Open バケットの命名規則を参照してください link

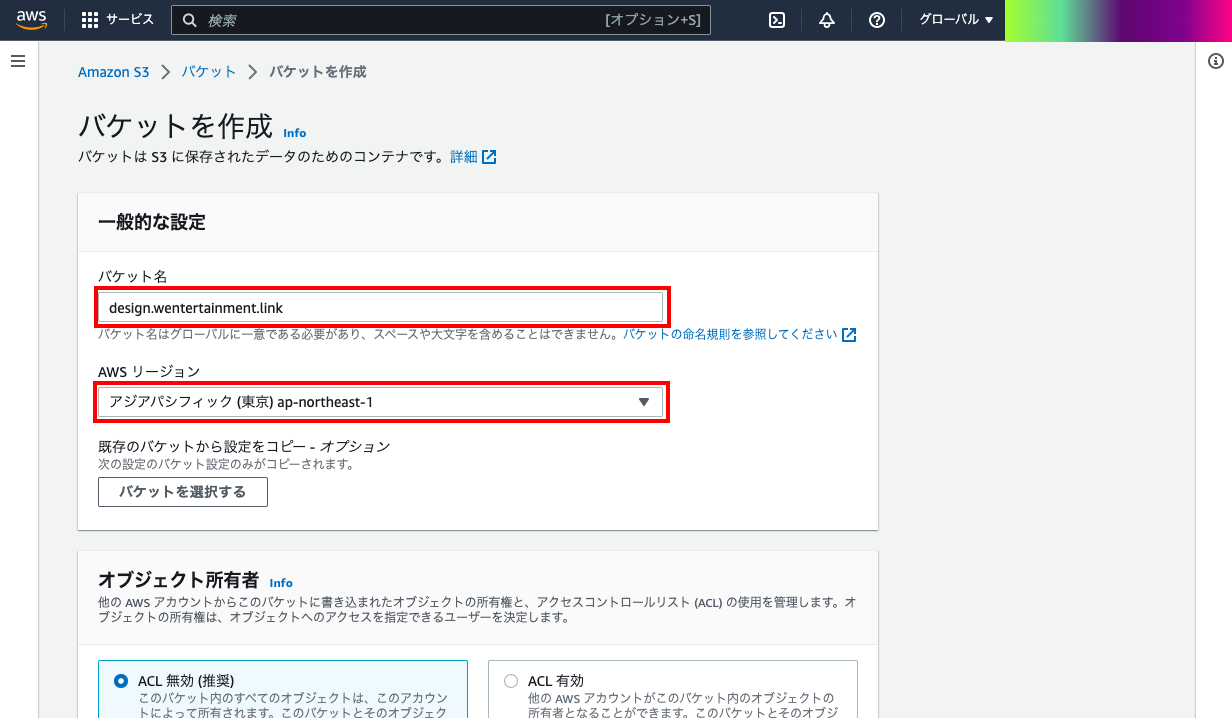730,334
